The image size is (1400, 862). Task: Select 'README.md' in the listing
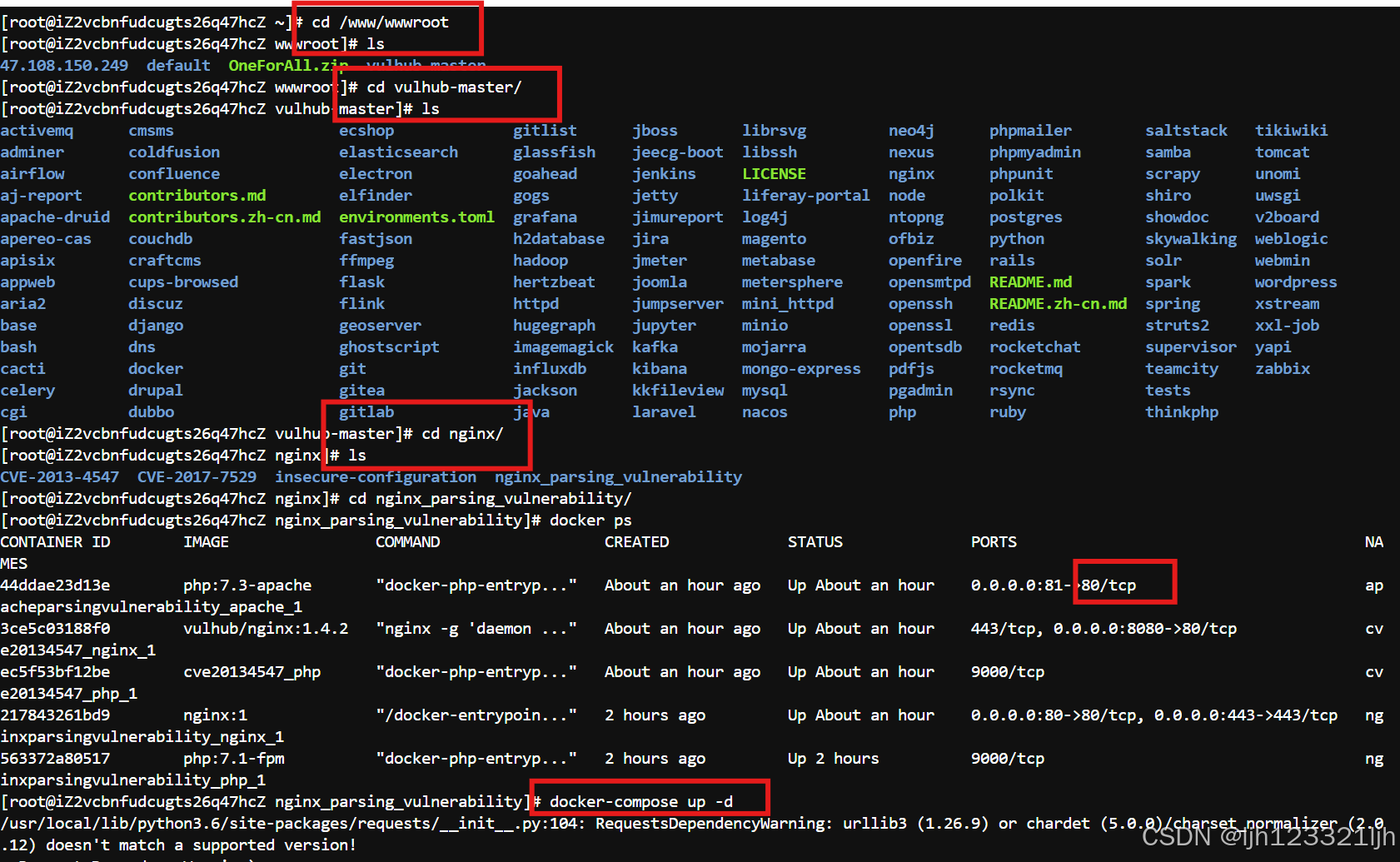point(1030,282)
